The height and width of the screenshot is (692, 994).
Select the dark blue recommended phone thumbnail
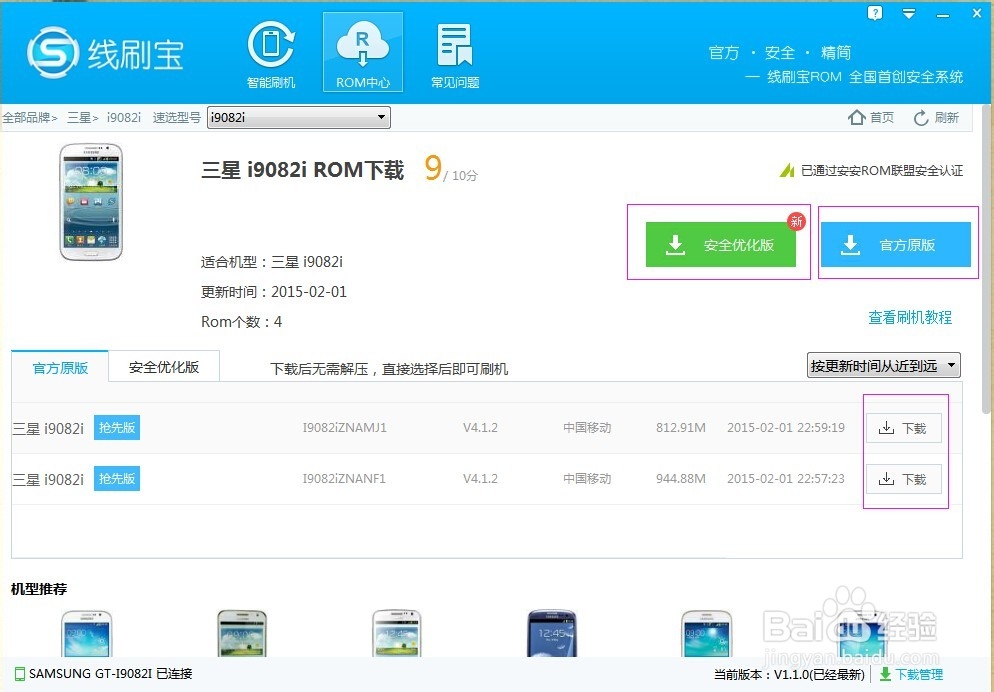click(x=552, y=633)
